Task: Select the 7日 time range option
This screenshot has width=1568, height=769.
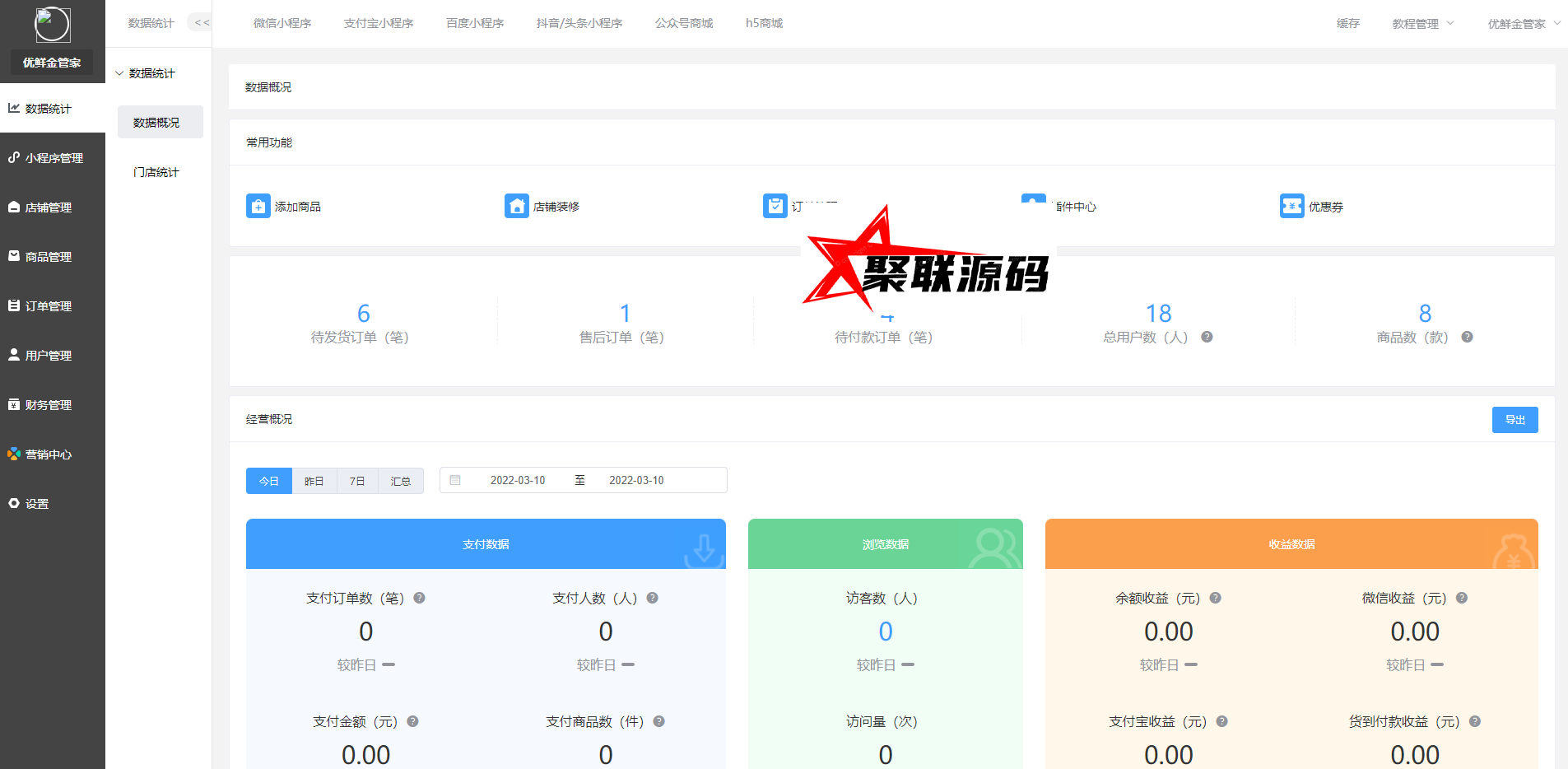Action: coord(357,481)
